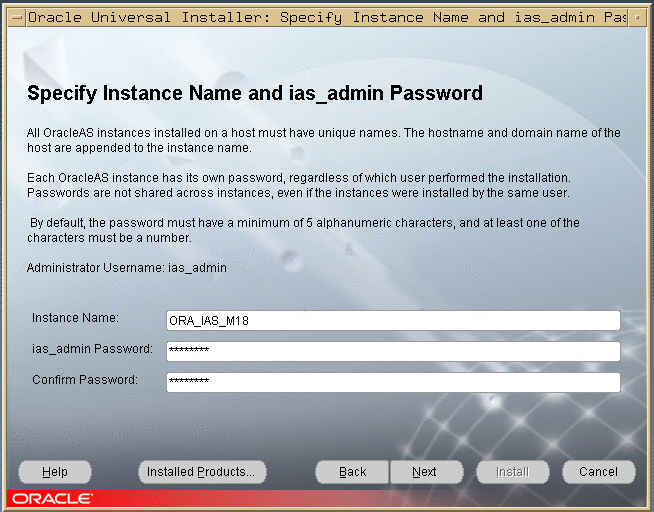Click the paragraph about passwords not shared across instances
Screen dimensions: 654x512
[x=299, y=185]
